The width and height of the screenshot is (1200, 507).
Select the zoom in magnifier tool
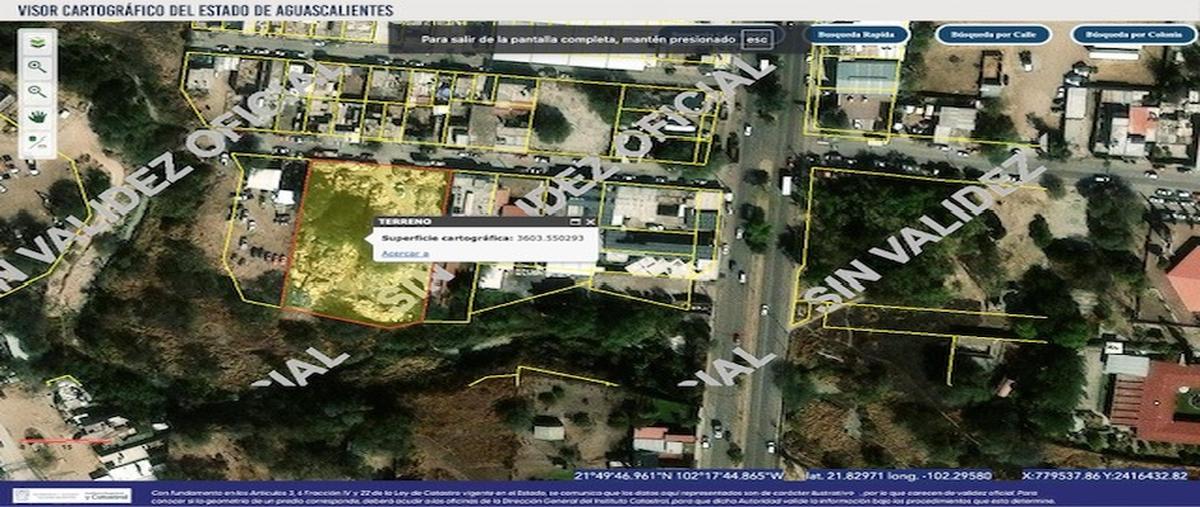(38, 67)
